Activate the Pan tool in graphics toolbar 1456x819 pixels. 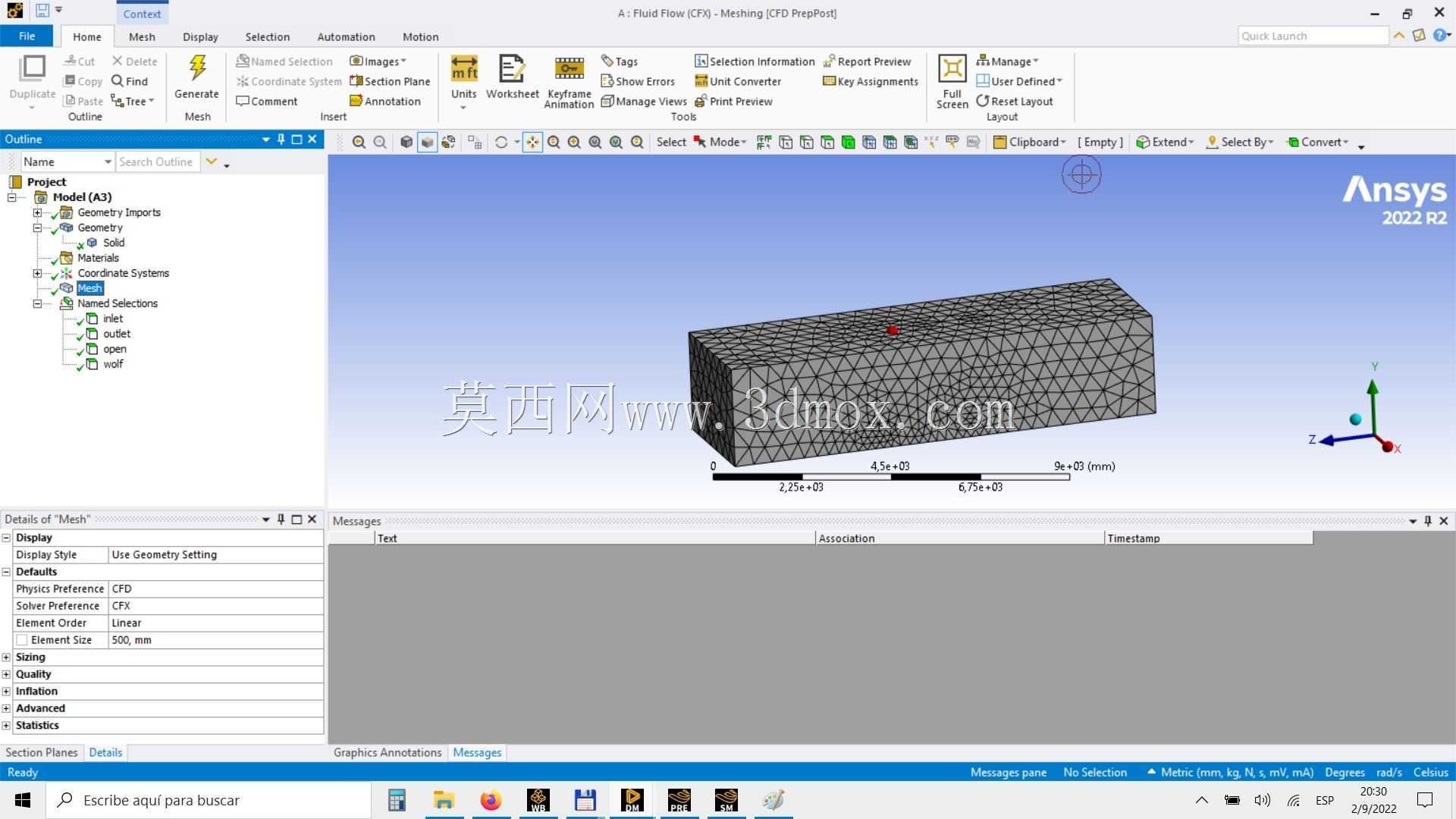[532, 142]
